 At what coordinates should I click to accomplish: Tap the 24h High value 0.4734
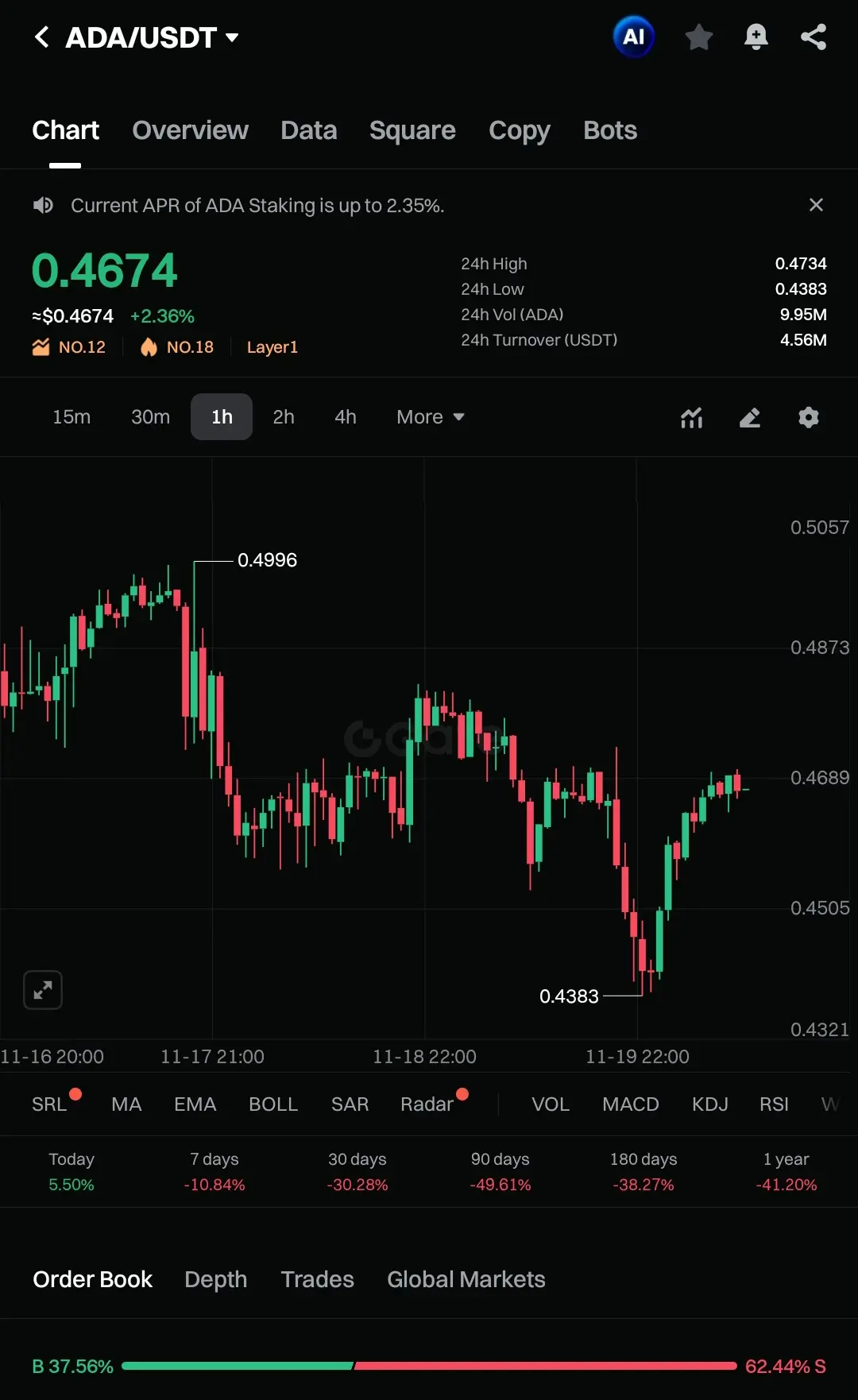coord(801,264)
